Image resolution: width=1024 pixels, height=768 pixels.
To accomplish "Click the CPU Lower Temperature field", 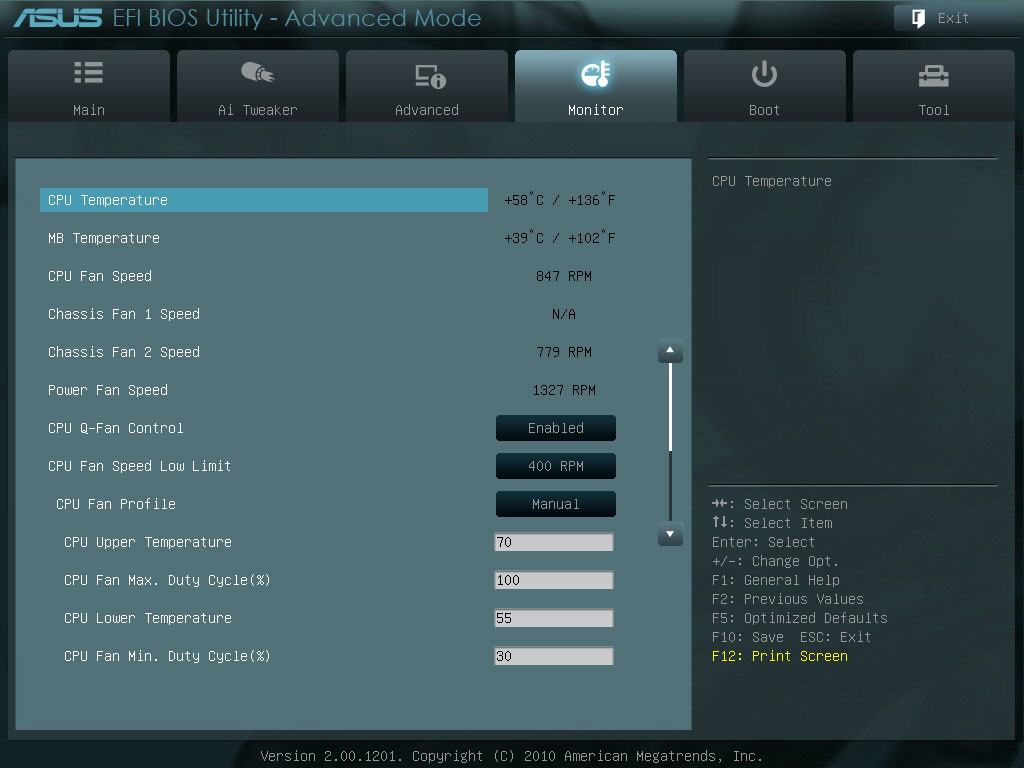I will (554, 618).
